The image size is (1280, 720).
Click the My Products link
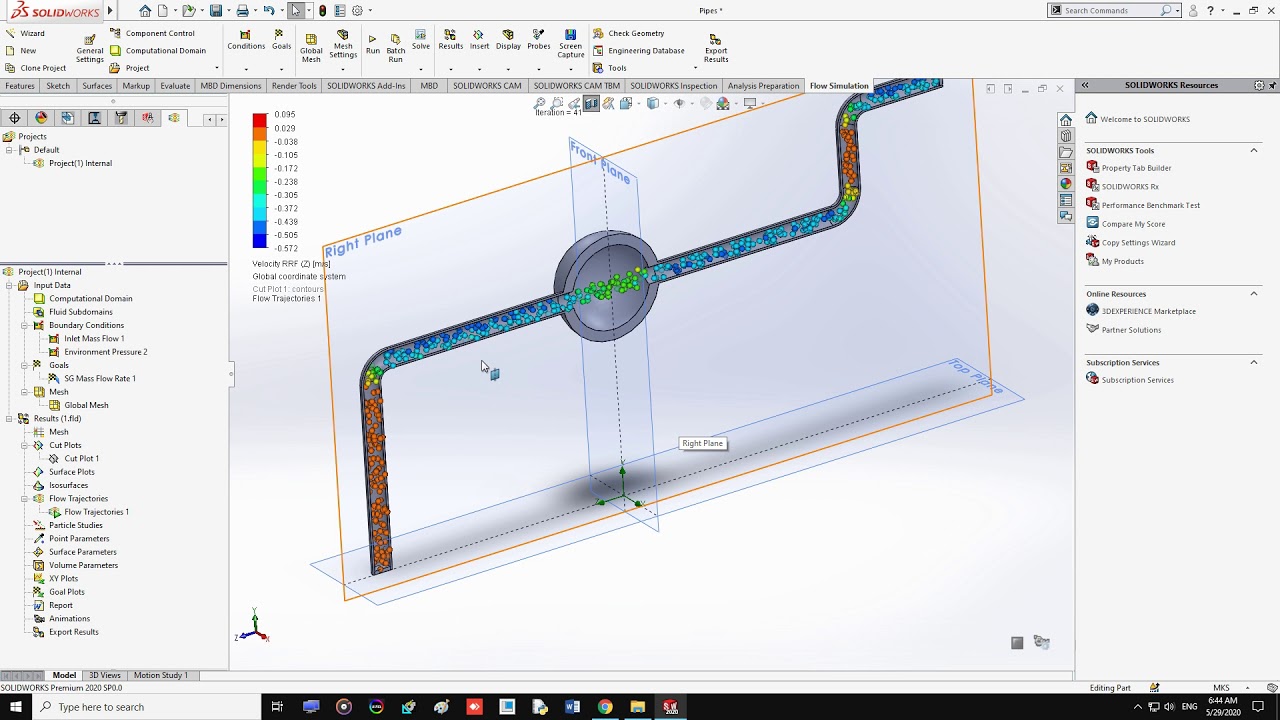pos(1122,261)
